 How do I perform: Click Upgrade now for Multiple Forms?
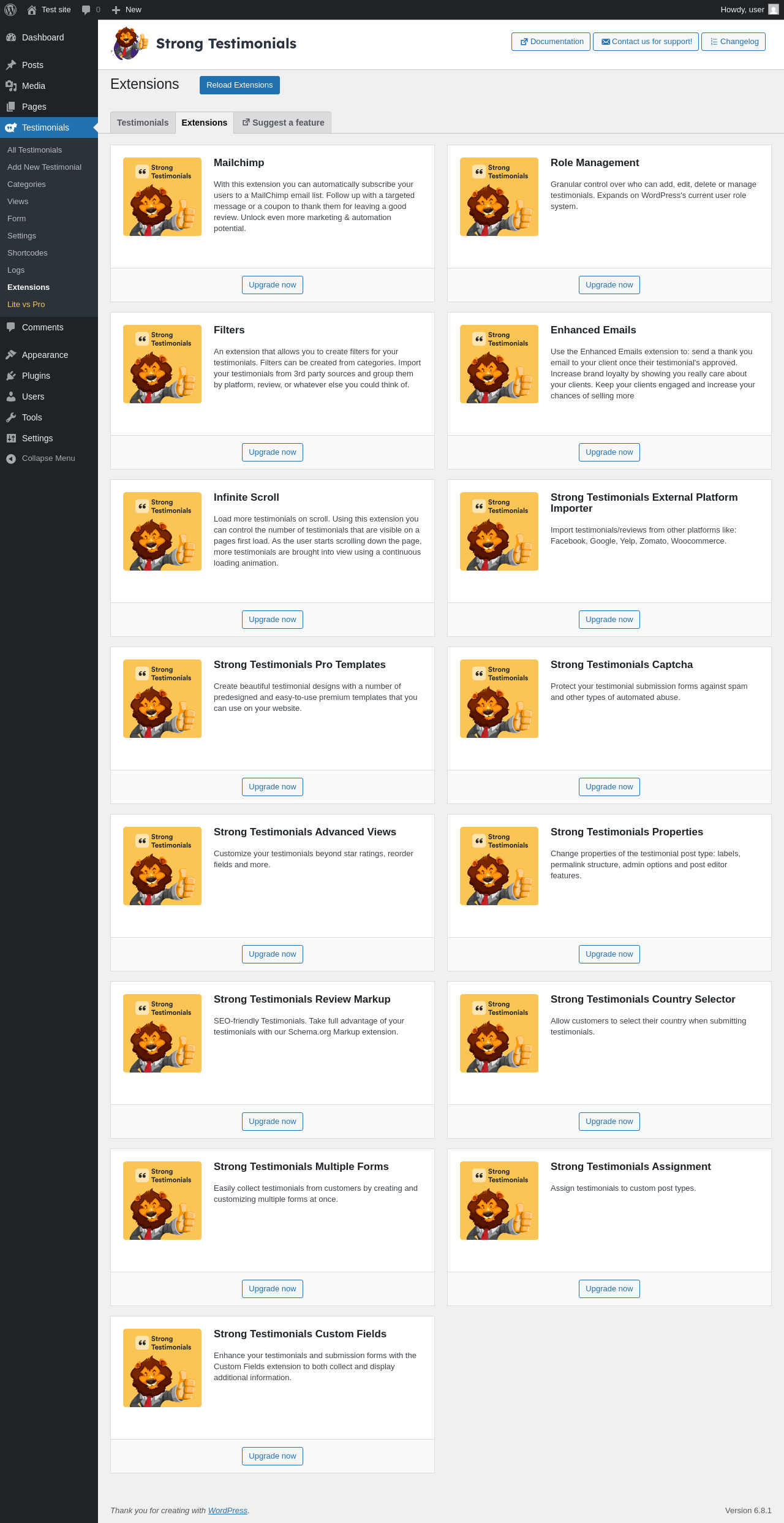(x=273, y=1289)
